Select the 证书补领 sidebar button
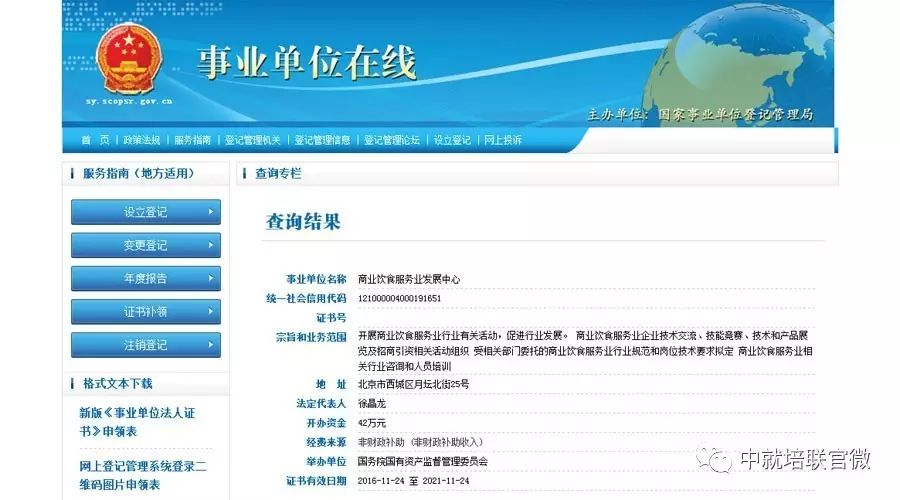 click(x=146, y=312)
